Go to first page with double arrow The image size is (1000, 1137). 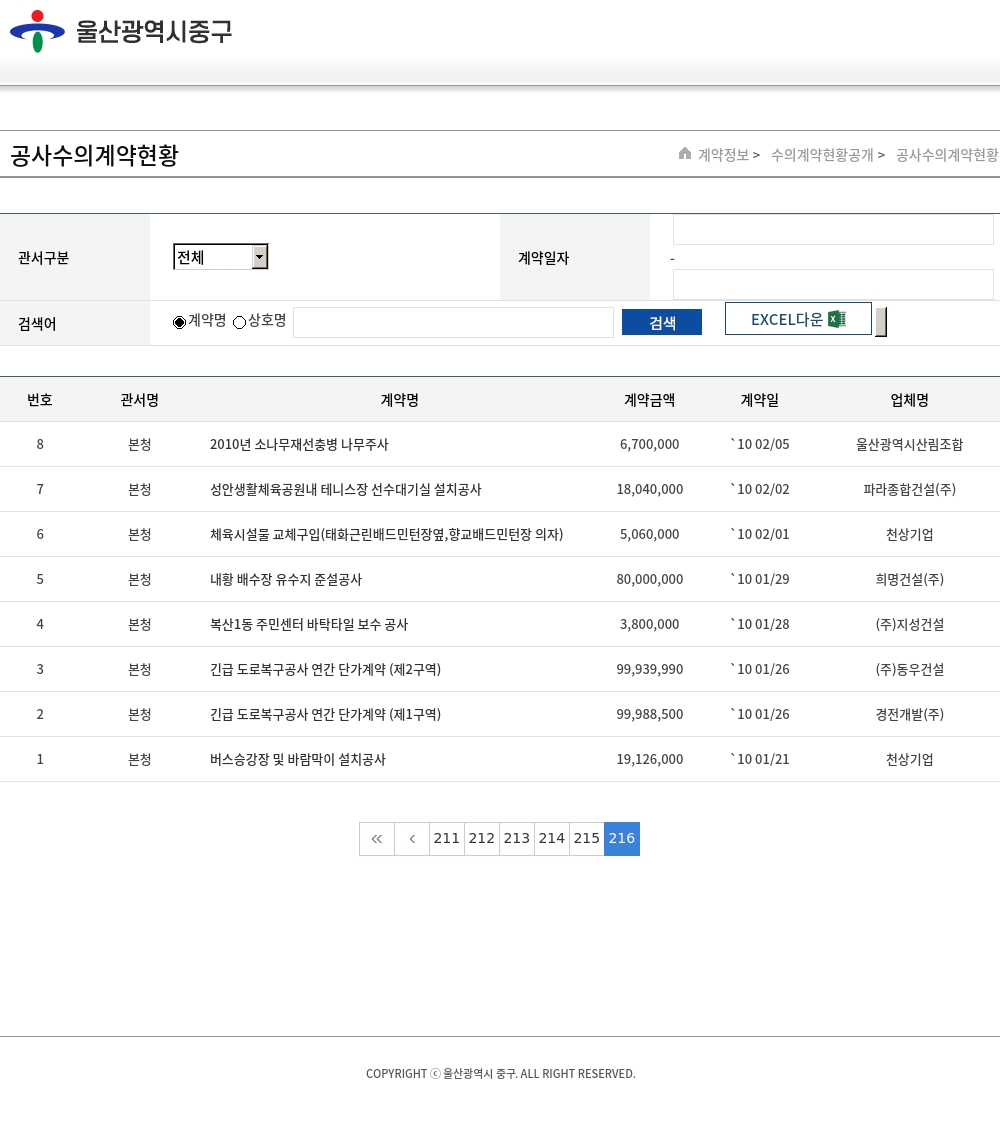(377, 839)
